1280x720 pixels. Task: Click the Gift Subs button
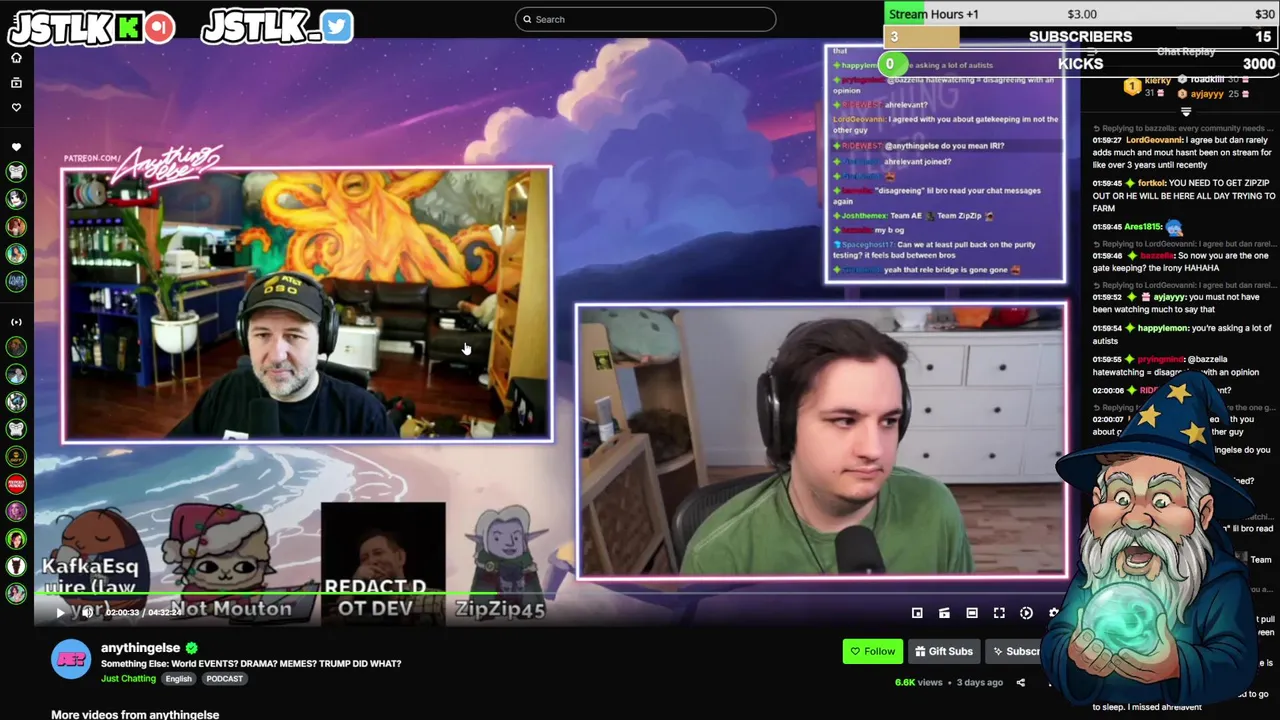point(943,651)
